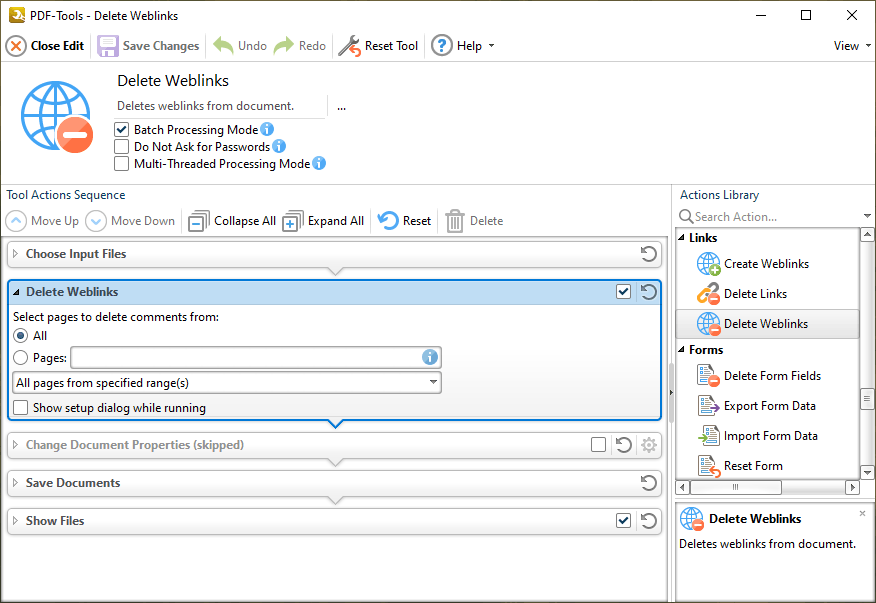876x603 pixels.
Task: Open the Help dropdown menu
Action: (463, 46)
